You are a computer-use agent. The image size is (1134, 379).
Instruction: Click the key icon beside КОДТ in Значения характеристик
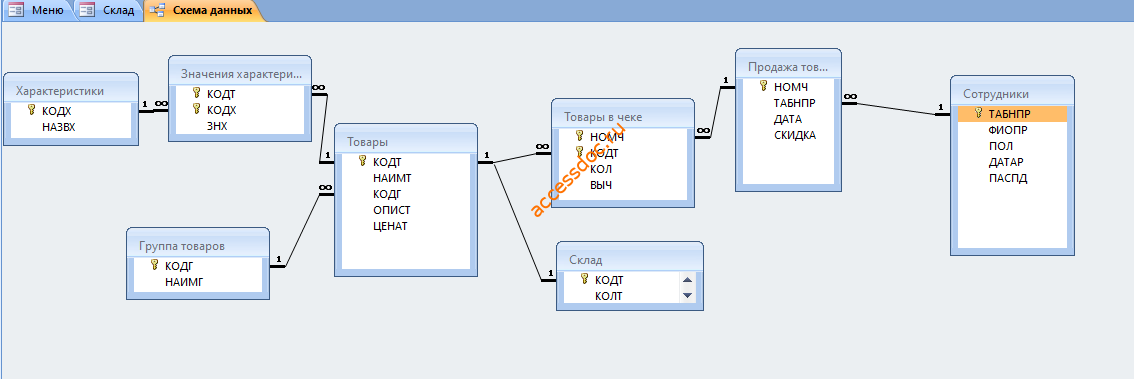click(197, 93)
